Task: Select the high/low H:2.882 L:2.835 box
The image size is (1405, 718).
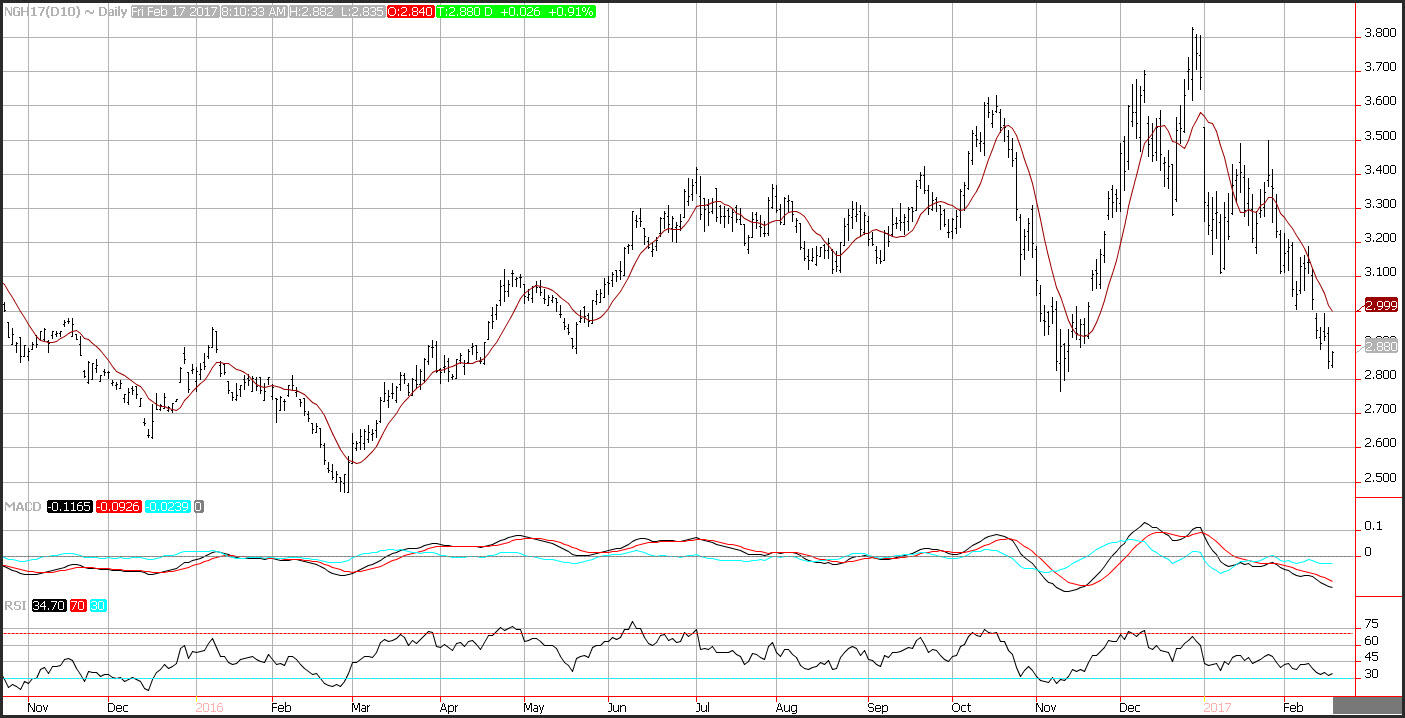Action: point(335,11)
